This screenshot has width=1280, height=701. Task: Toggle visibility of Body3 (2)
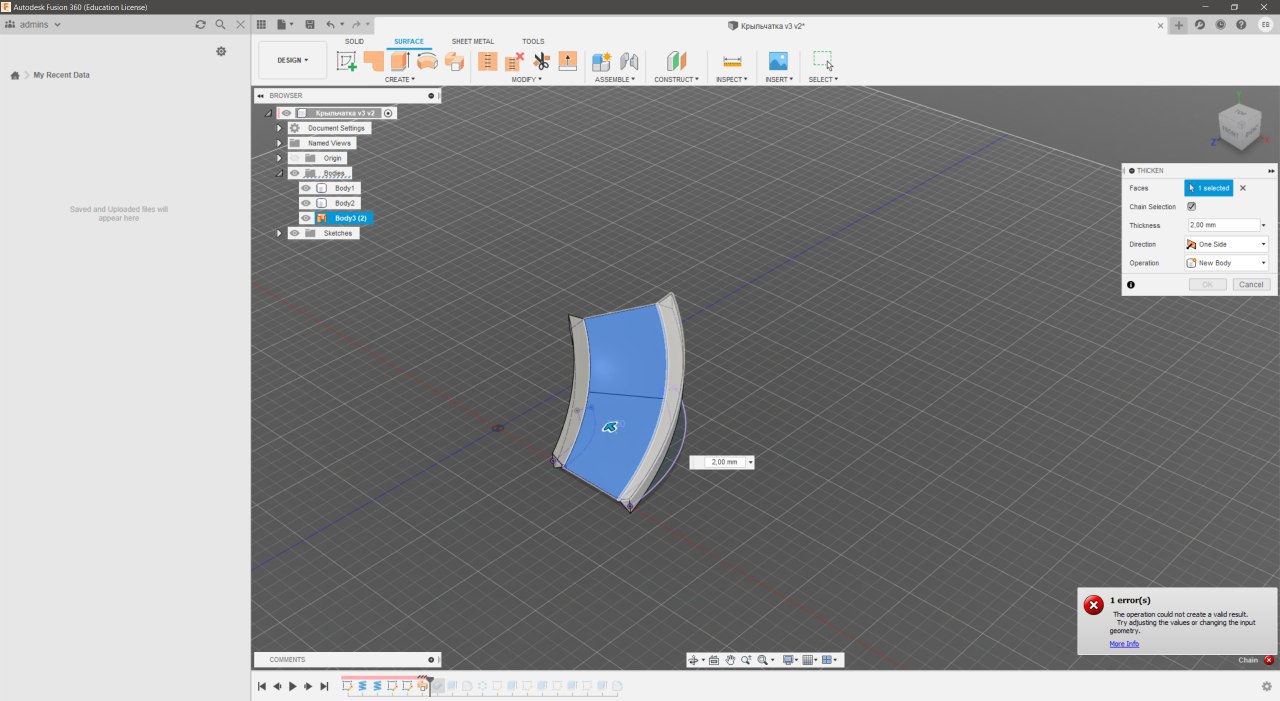[306, 218]
